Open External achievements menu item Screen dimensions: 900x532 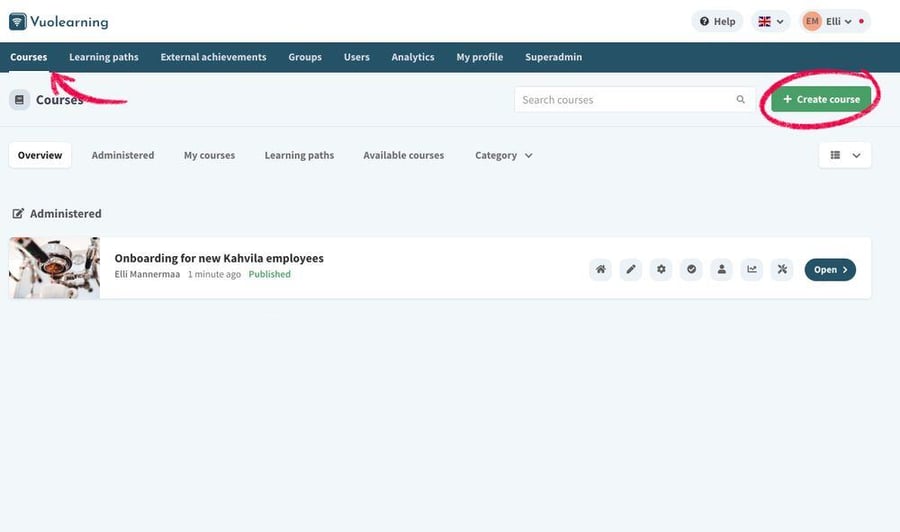click(x=214, y=57)
